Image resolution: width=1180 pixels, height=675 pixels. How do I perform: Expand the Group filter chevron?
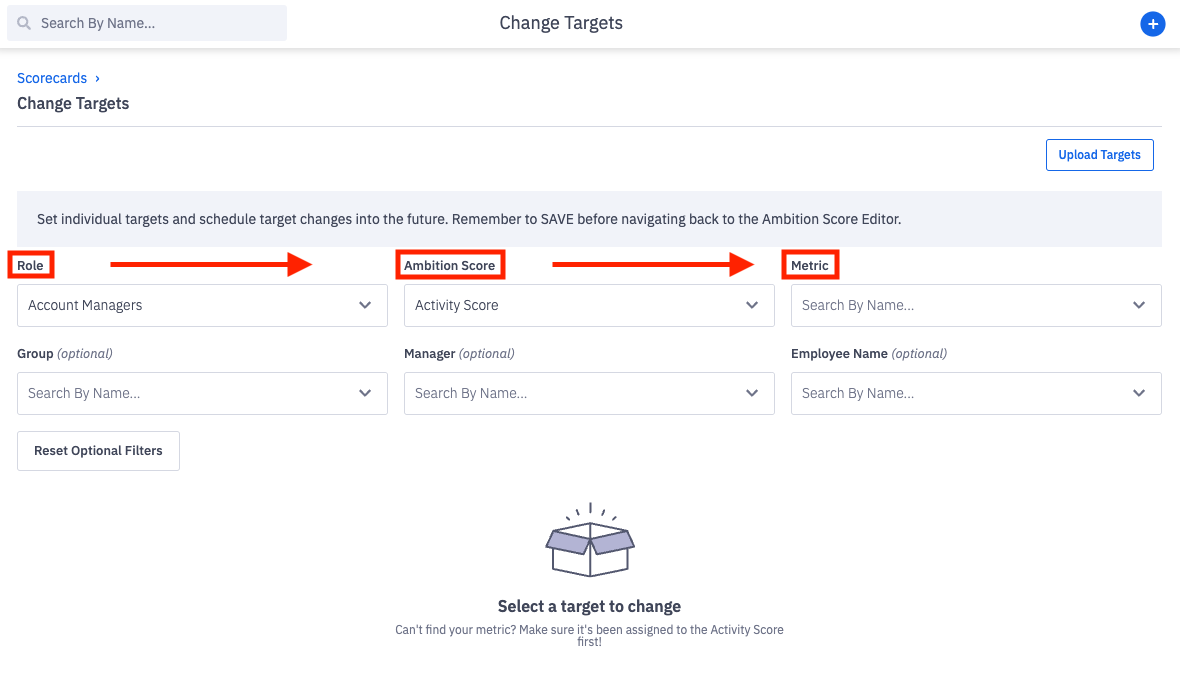tap(365, 393)
